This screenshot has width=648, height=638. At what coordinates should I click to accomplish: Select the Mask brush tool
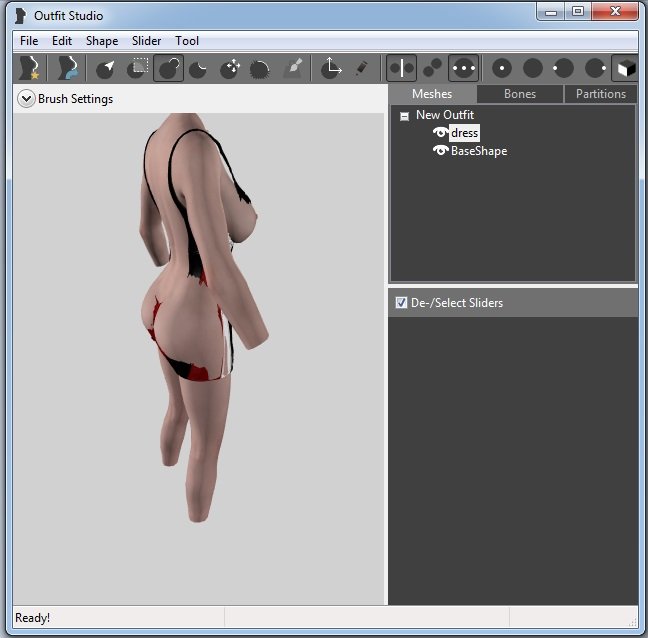[x=137, y=68]
